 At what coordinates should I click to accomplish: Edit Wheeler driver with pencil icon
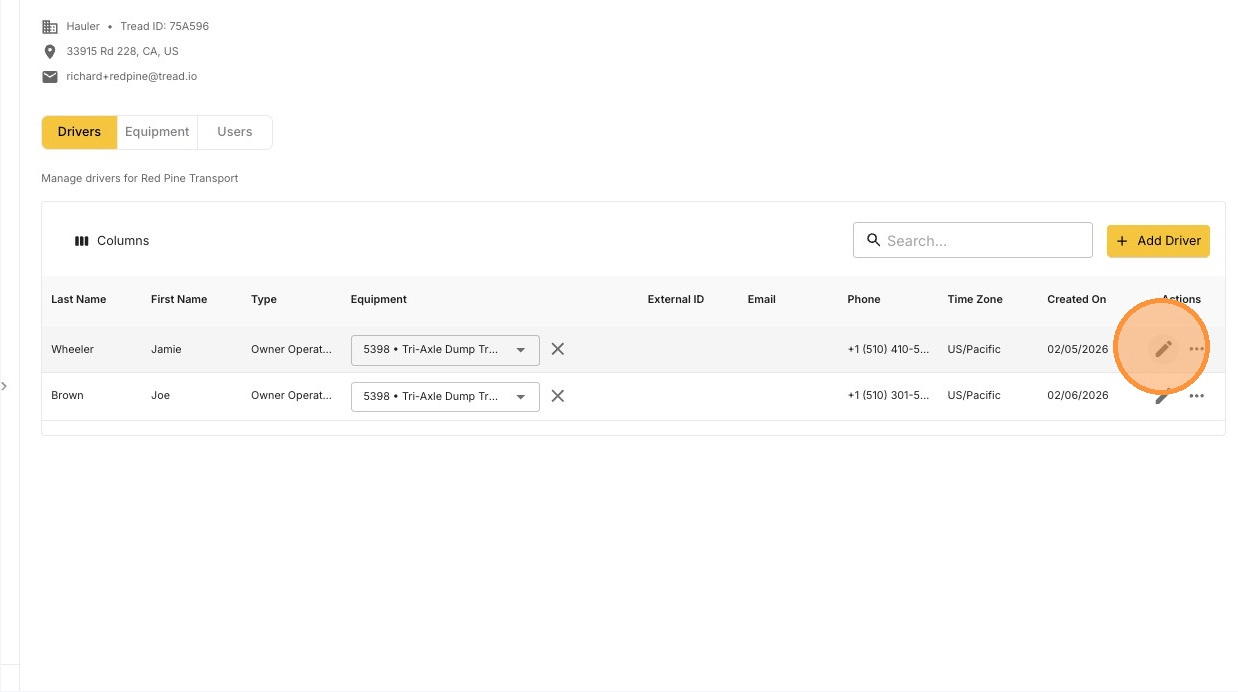point(1162,349)
